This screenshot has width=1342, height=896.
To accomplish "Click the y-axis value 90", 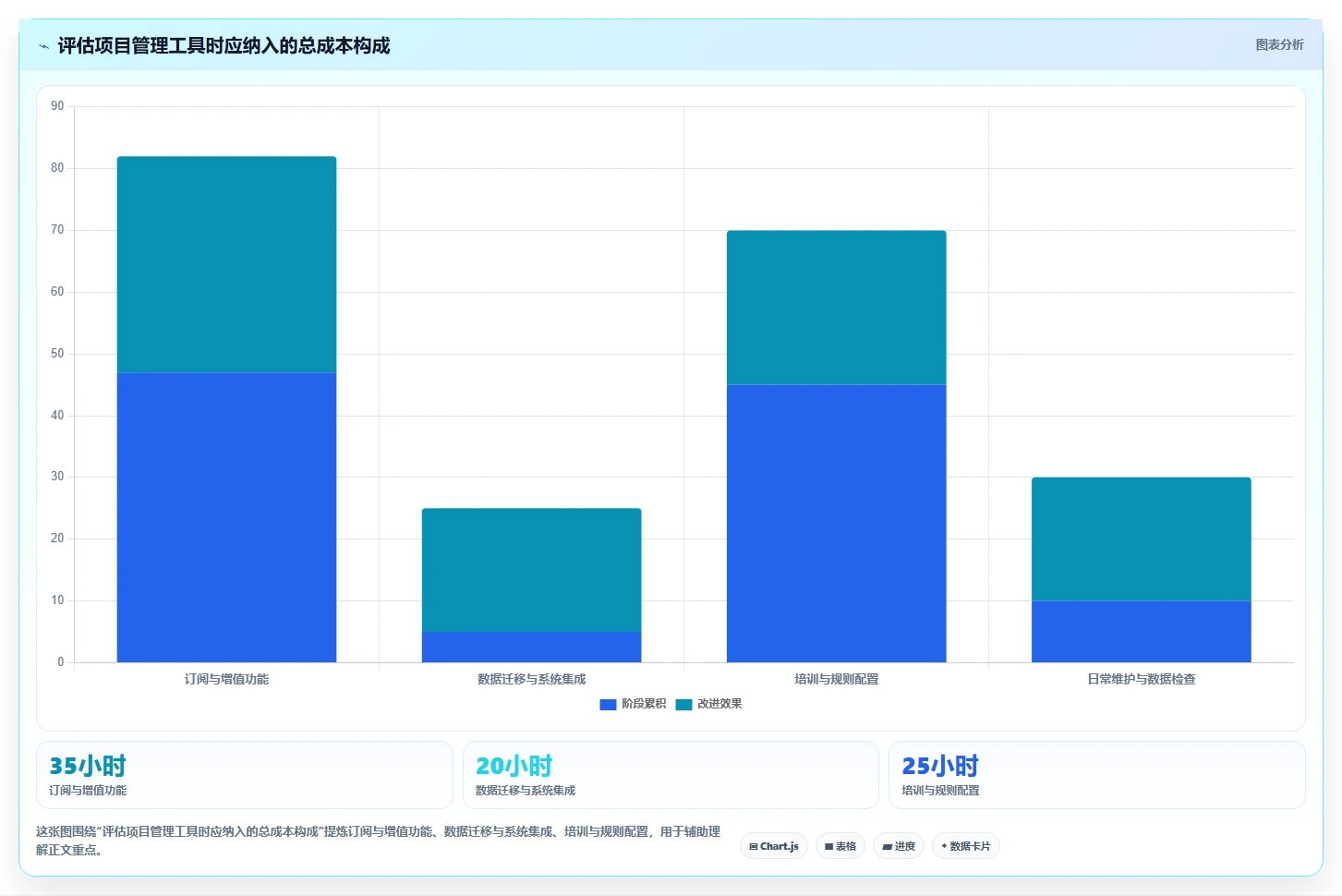I will click(x=57, y=106).
